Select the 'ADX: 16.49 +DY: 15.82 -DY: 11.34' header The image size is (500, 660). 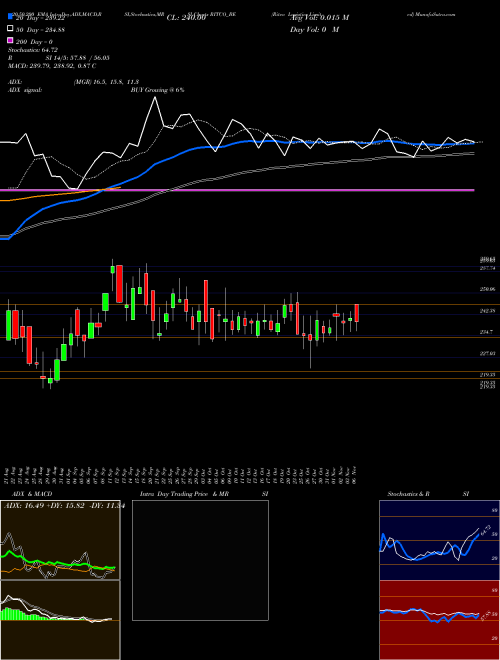64,506
